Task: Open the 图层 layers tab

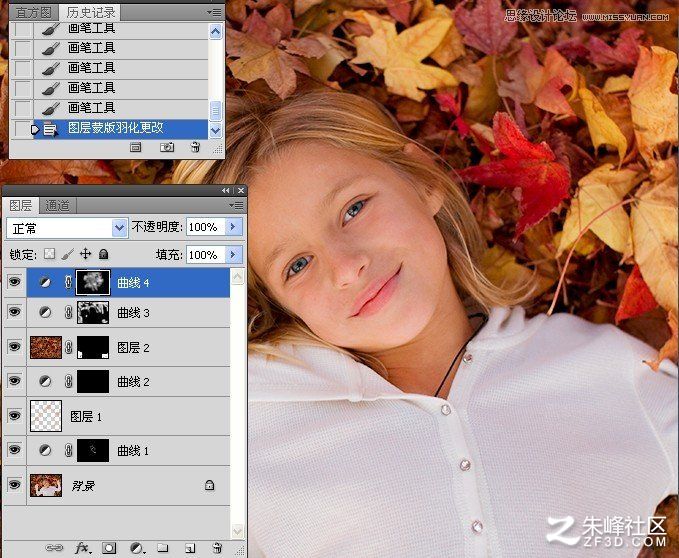Action: pos(21,205)
